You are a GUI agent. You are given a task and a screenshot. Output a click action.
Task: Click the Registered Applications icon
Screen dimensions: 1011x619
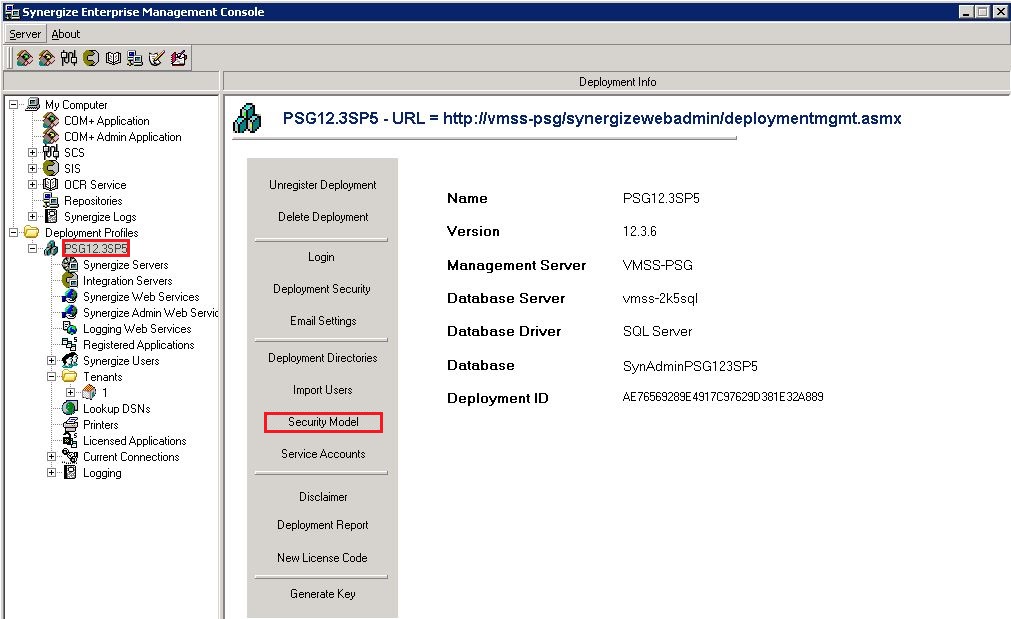pyautogui.click(x=70, y=344)
